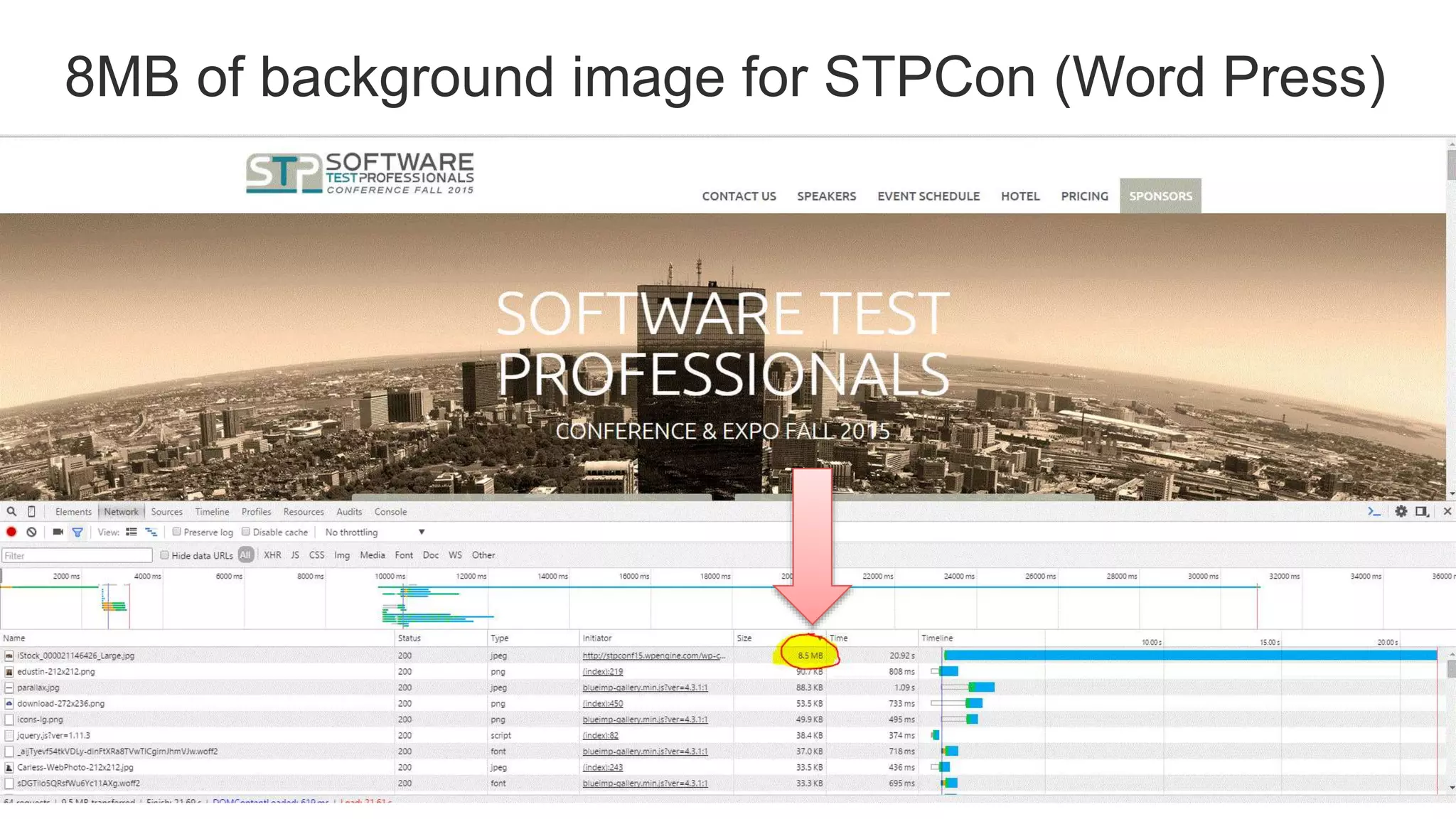The image size is (1456, 819).
Task: Filter requests by XHR
Action: click(272, 555)
